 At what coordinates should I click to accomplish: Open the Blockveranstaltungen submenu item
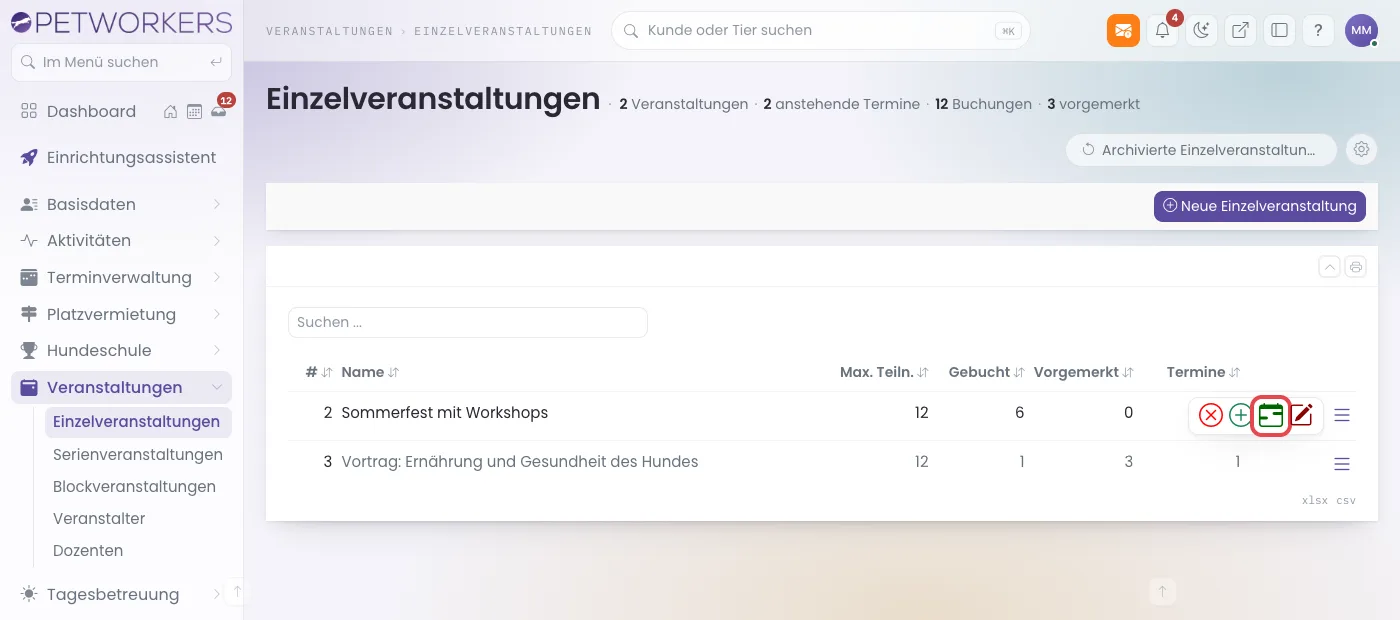135,486
